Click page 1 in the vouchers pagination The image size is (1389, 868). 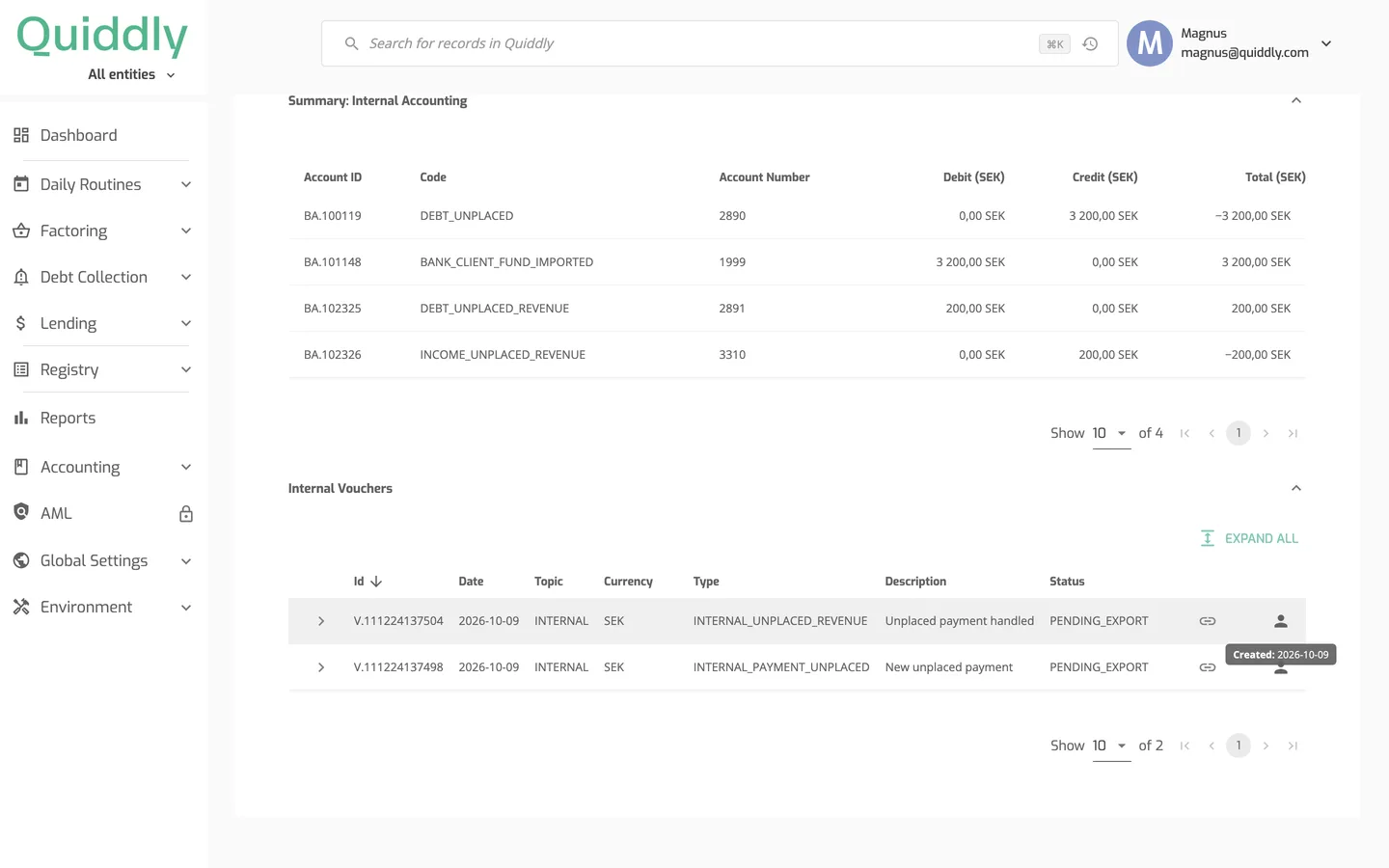click(1239, 746)
